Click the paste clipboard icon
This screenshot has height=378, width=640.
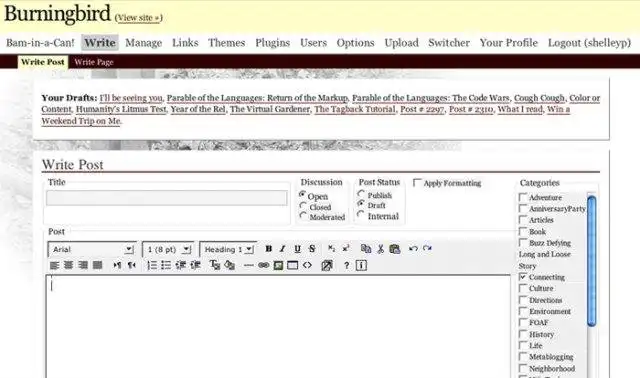(395, 249)
